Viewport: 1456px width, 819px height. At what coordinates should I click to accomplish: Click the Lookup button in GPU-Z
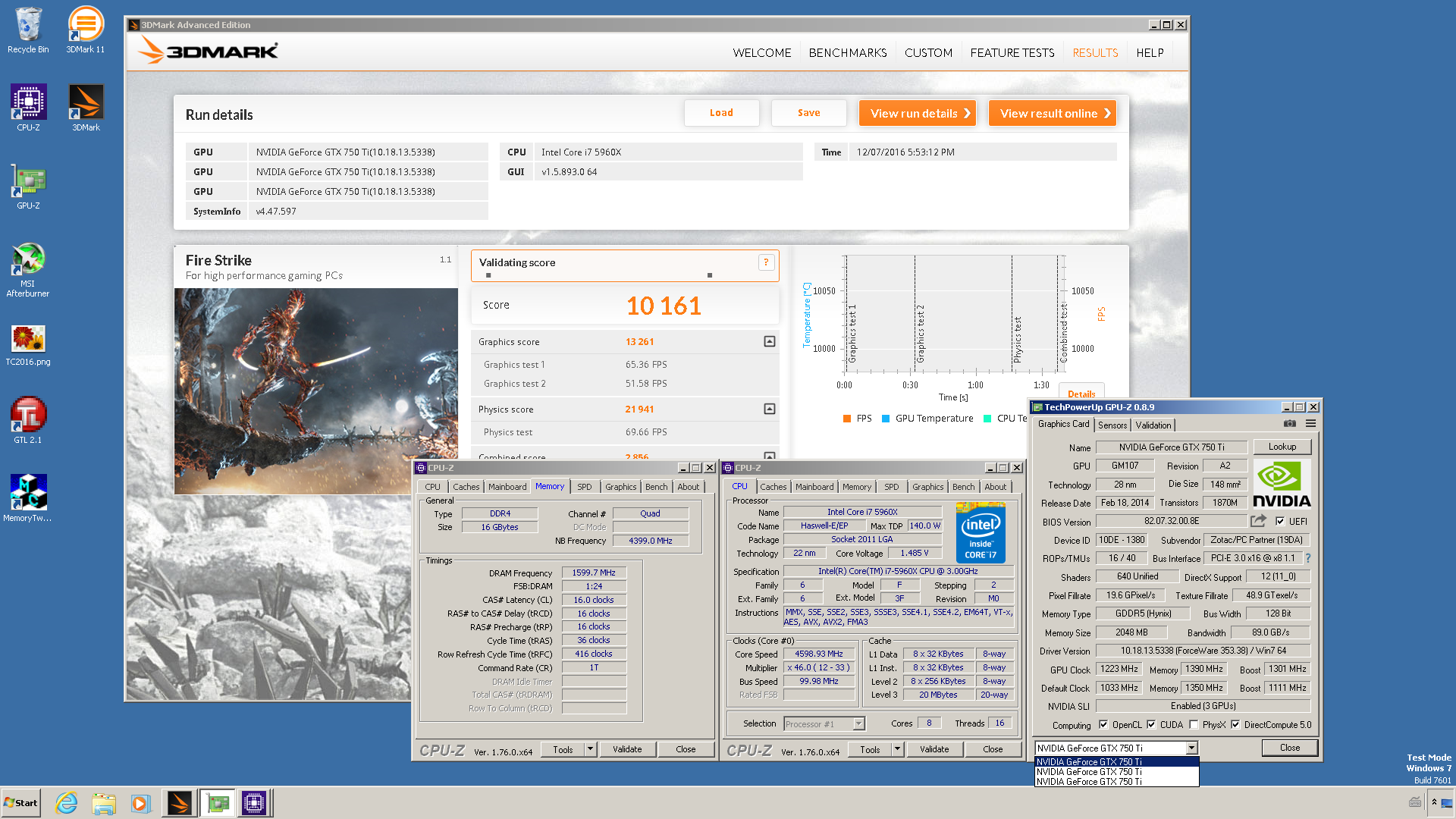(1282, 447)
